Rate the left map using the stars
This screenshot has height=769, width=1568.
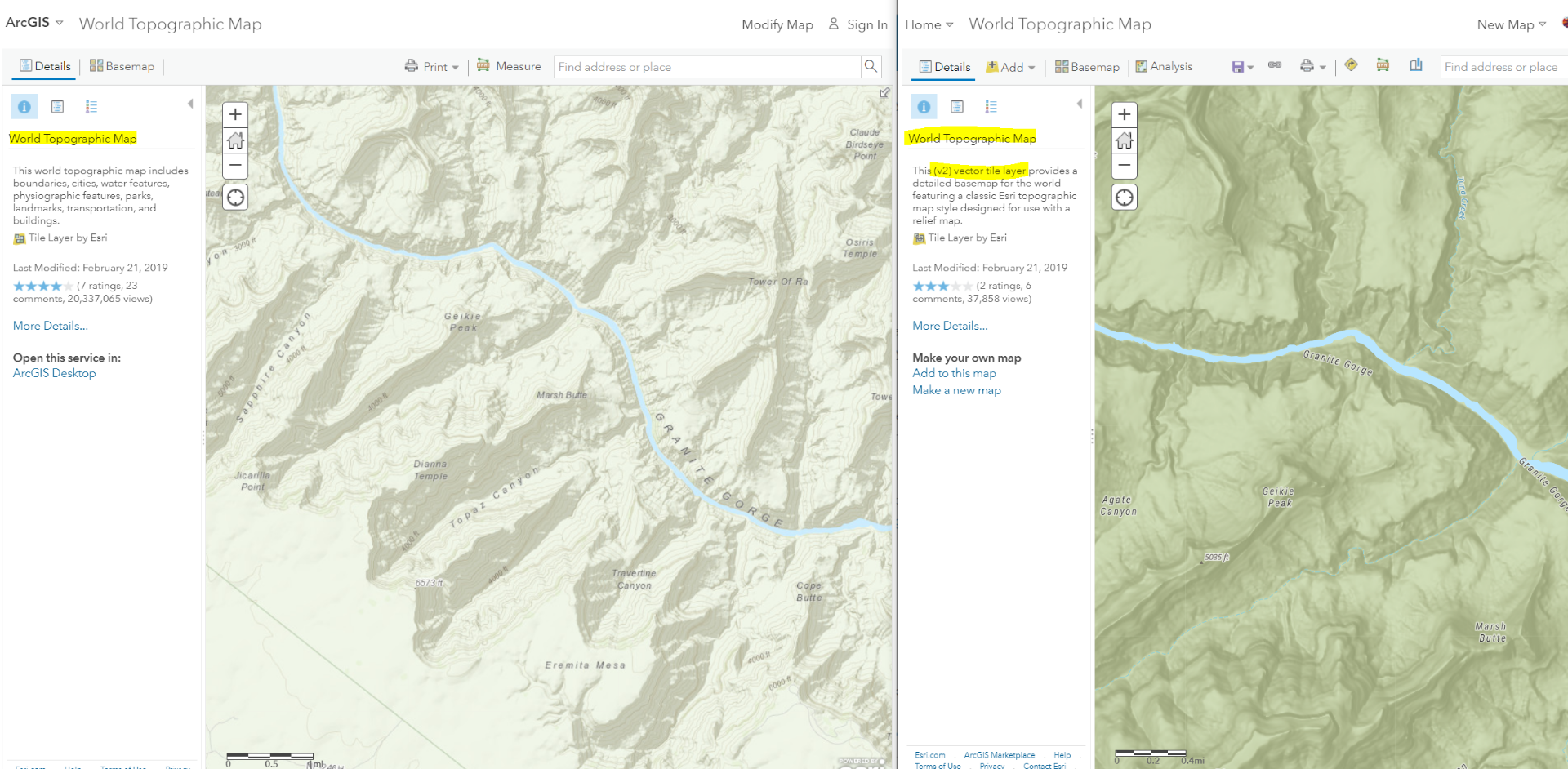(x=43, y=287)
